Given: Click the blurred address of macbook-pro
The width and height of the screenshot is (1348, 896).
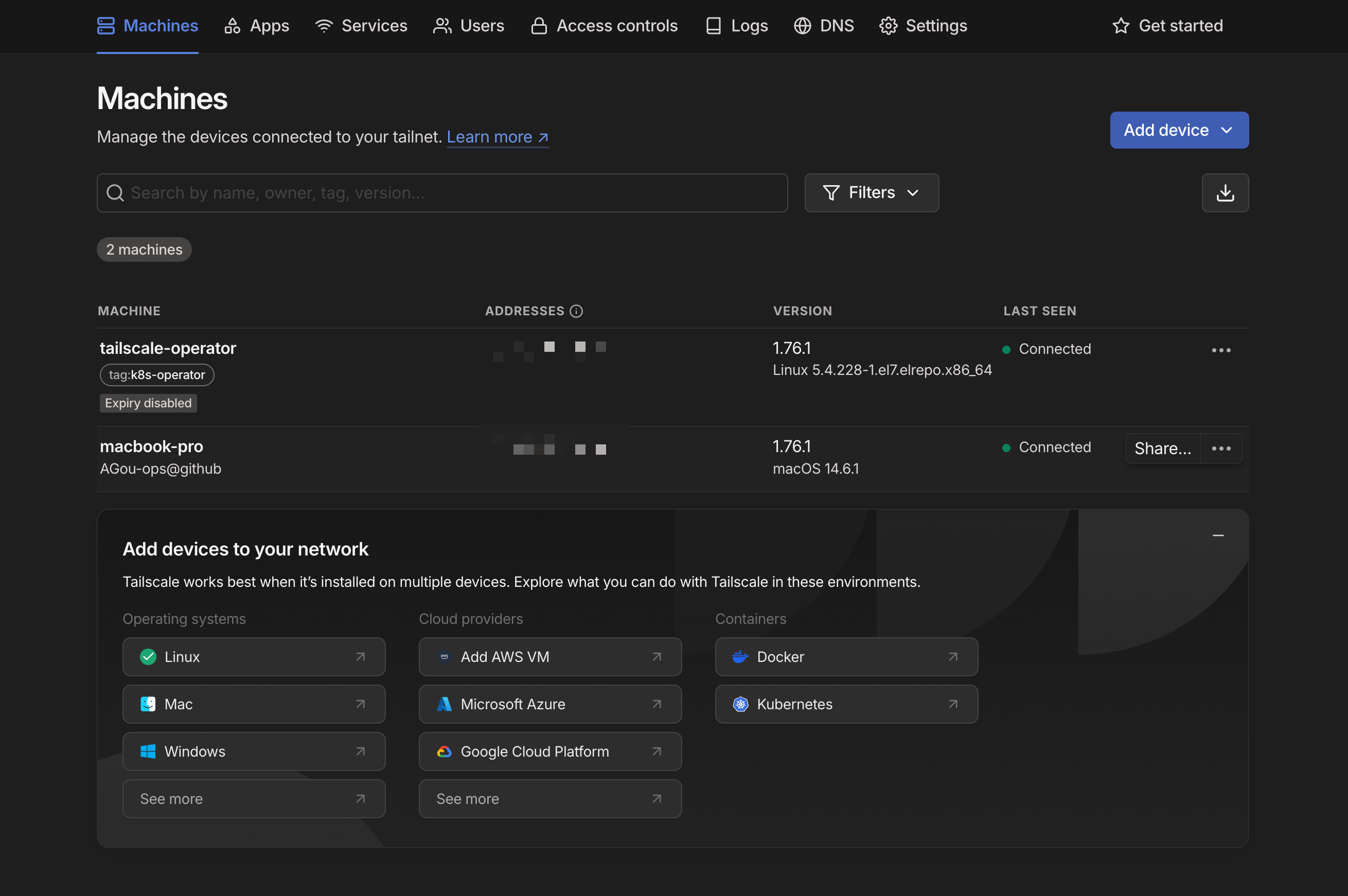Looking at the screenshot, I should click(x=549, y=445).
